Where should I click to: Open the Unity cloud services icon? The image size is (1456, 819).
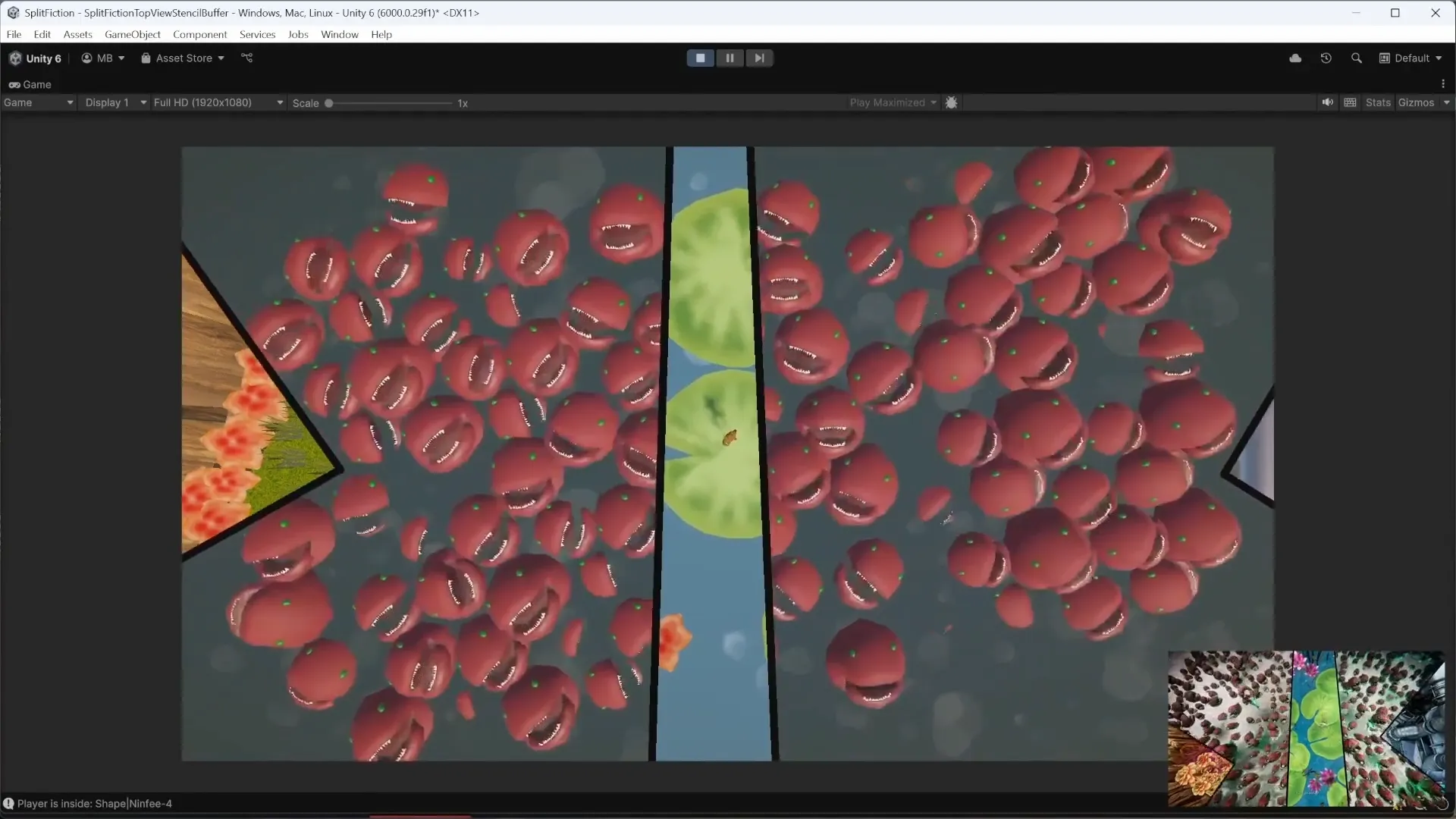click(x=1296, y=58)
